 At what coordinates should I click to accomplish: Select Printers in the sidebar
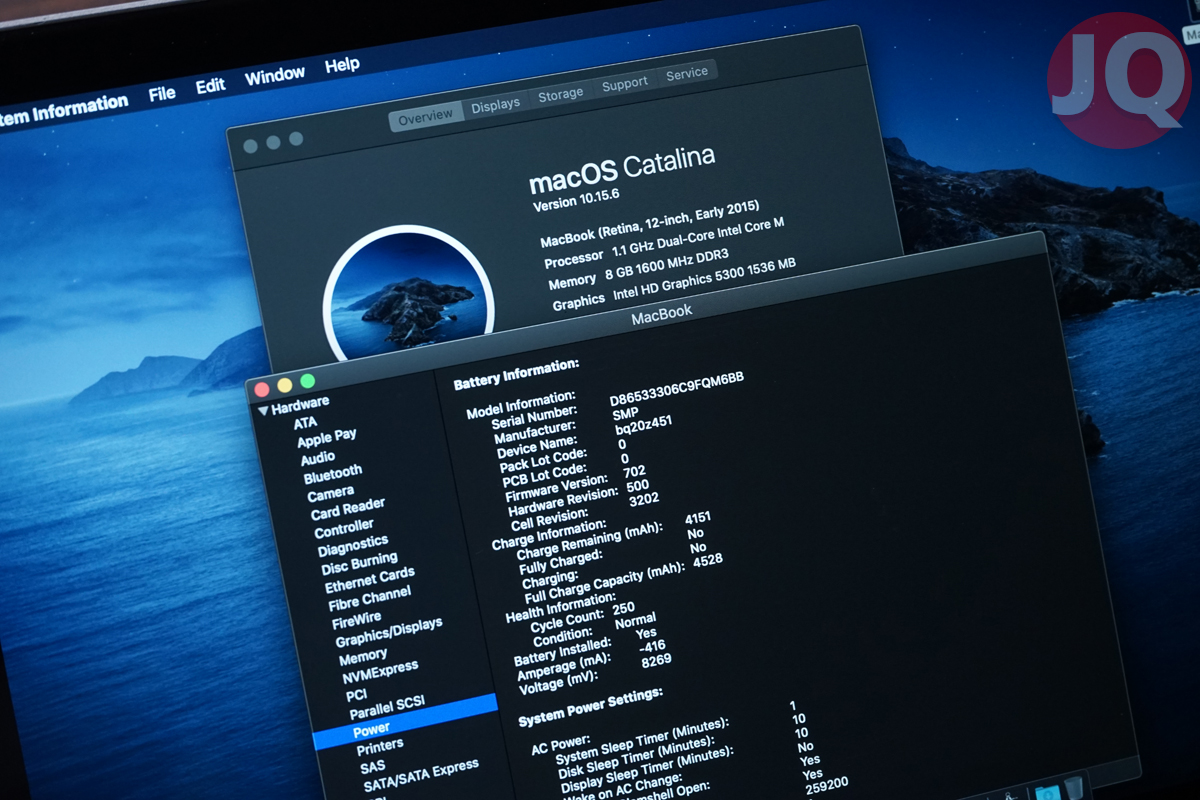(380, 746)
